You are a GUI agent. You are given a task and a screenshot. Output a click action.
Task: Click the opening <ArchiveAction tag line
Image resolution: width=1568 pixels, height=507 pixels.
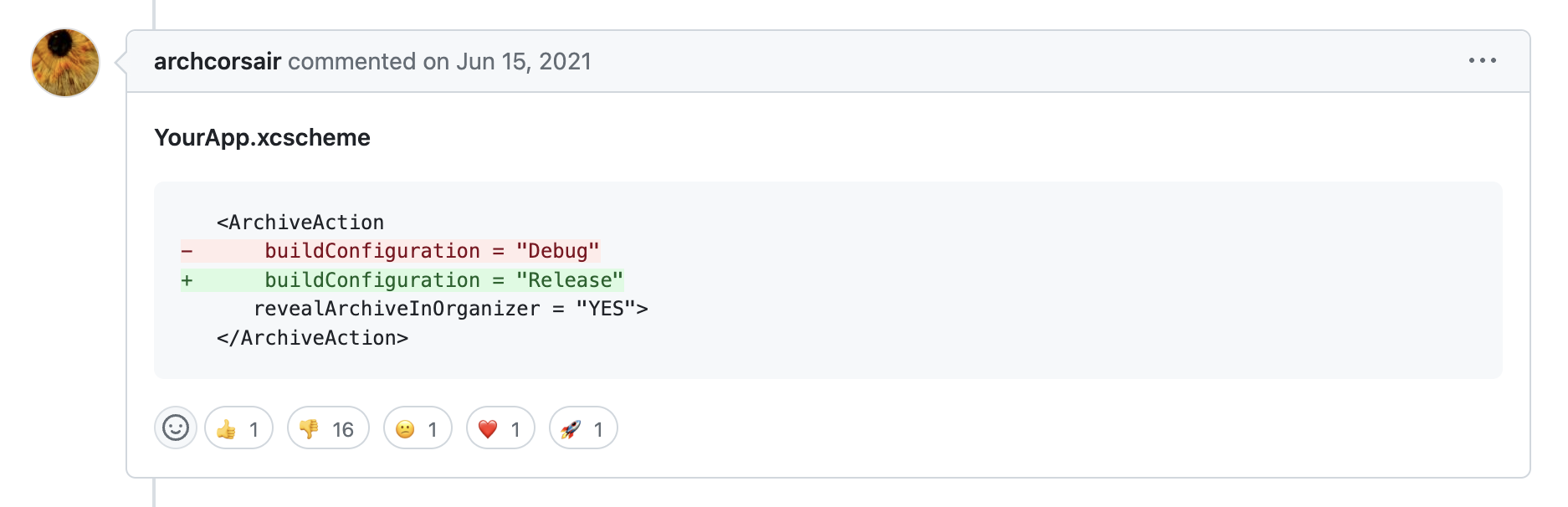pos(300,223)
